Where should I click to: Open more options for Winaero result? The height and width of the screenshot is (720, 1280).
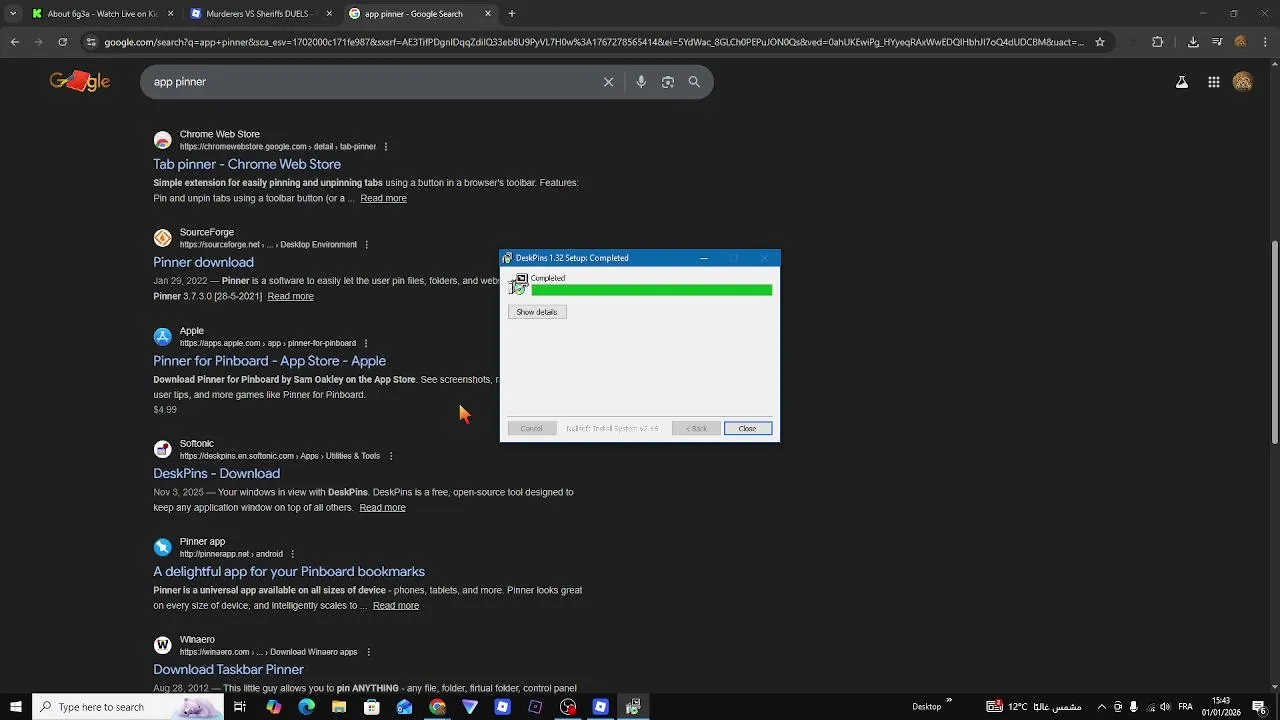click(x=368, y=652)
